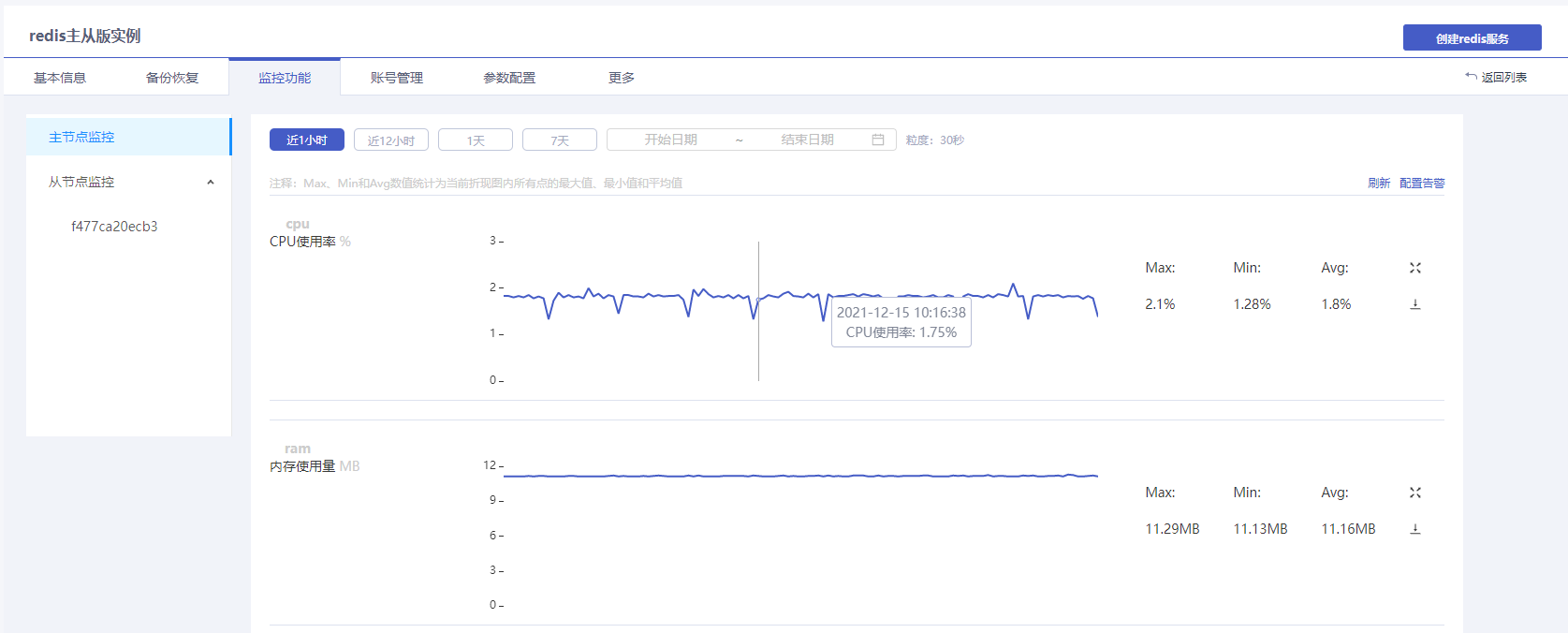Viewport: 1568px width, 633px height.
Task: Click the 粒度: 30秒 granularity text
Action: pos(935,140)
